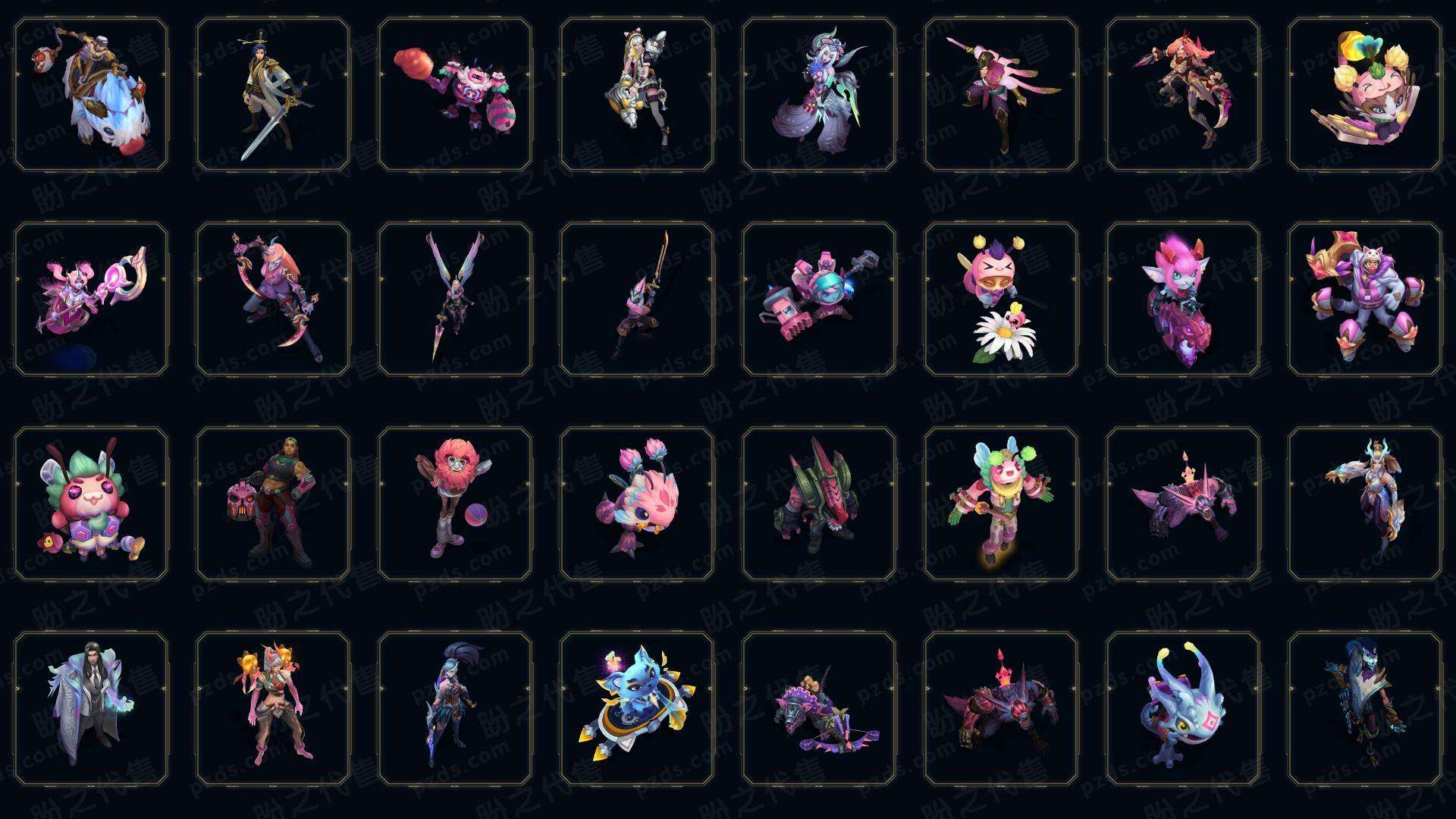The image size is (1456, 819).
Task: Choose the winged figure with crossed long wings
Action: point(455,299)
